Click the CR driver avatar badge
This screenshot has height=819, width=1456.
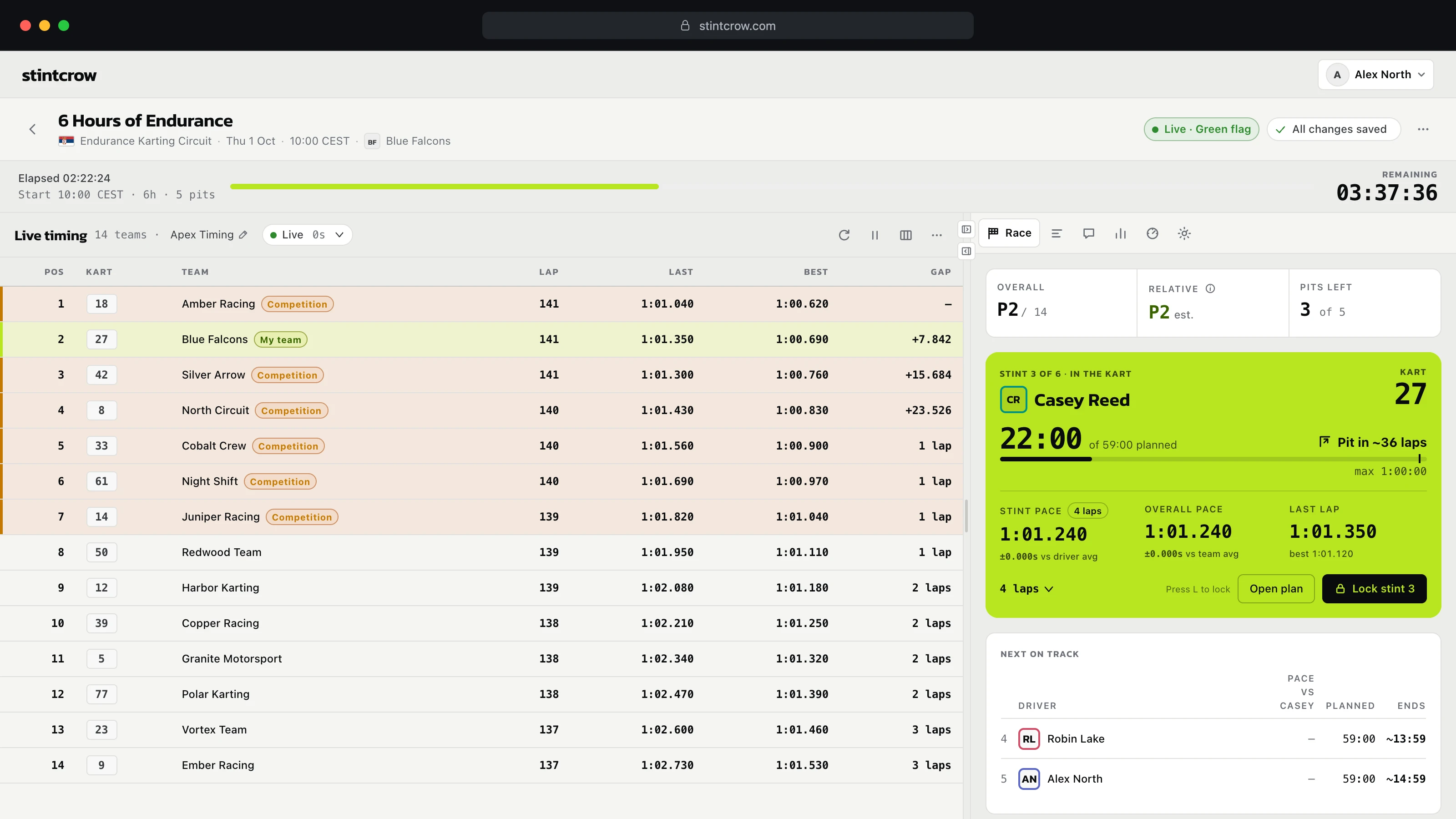coord(1013,399)
